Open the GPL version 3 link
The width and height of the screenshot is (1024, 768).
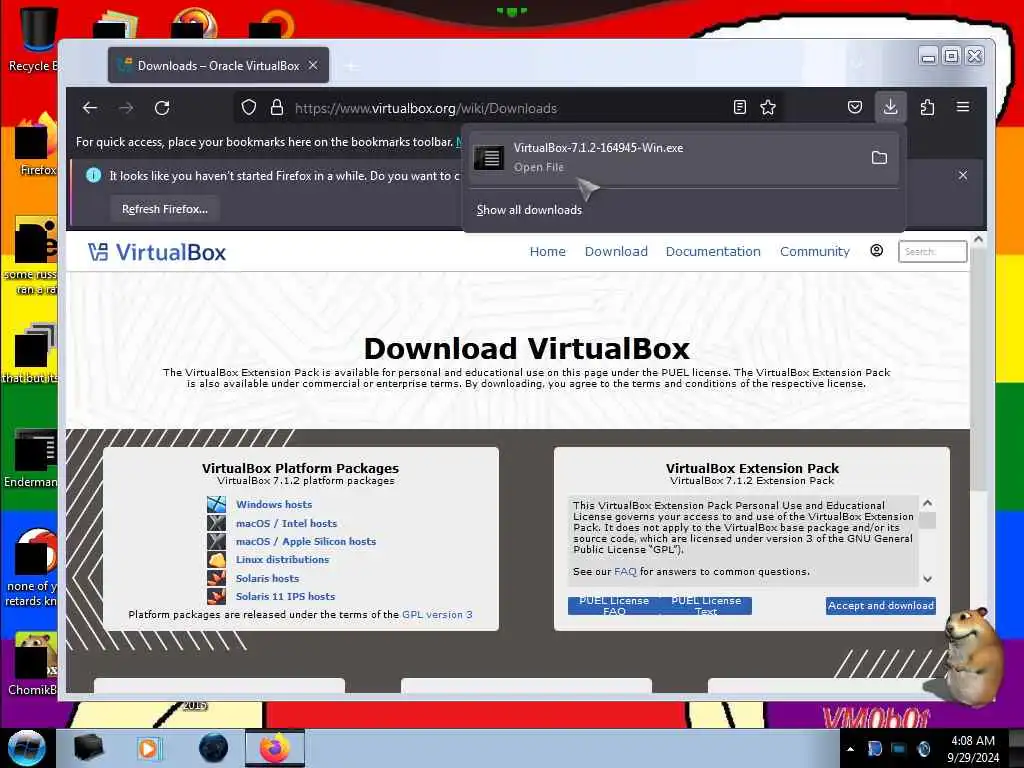click(437, 615)
